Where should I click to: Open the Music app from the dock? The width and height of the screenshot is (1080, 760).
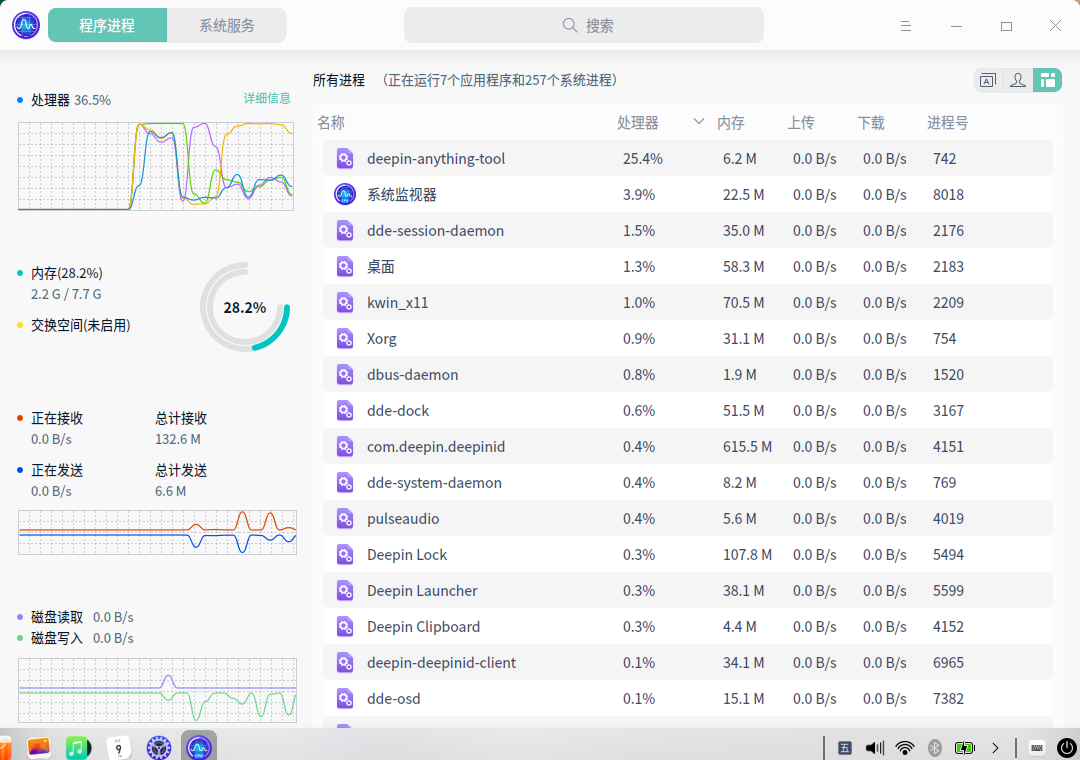[78, 747]
